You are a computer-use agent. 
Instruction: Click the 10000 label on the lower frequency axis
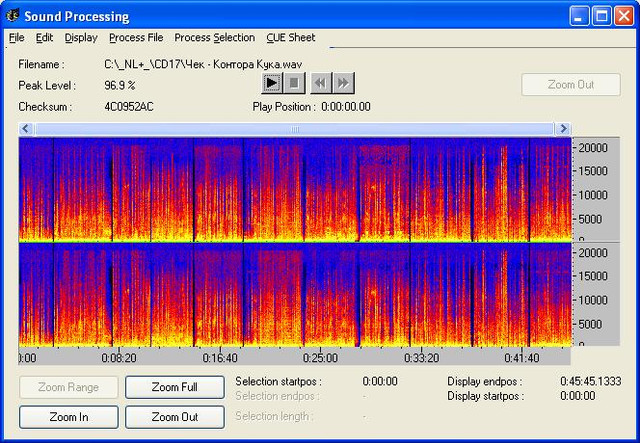point(593,300)
